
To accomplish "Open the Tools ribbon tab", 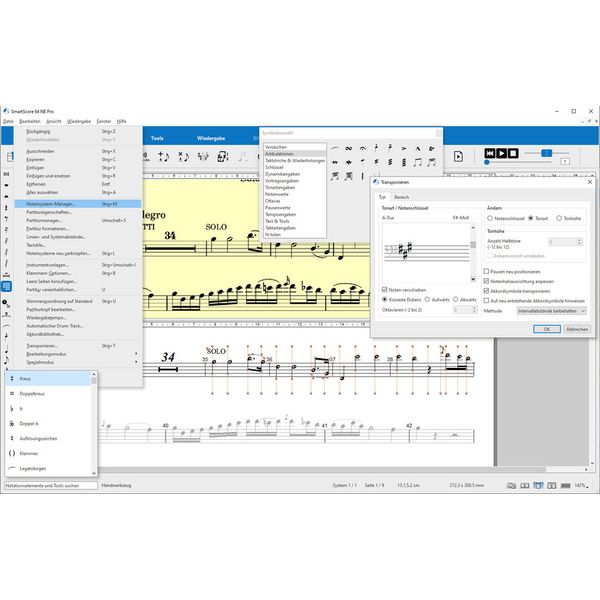I will tap(157, 138).
